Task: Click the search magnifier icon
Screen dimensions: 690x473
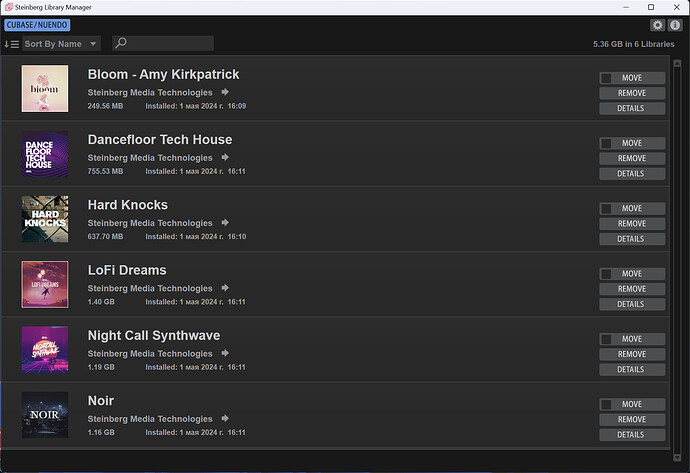Action: [x=121, y=43]
